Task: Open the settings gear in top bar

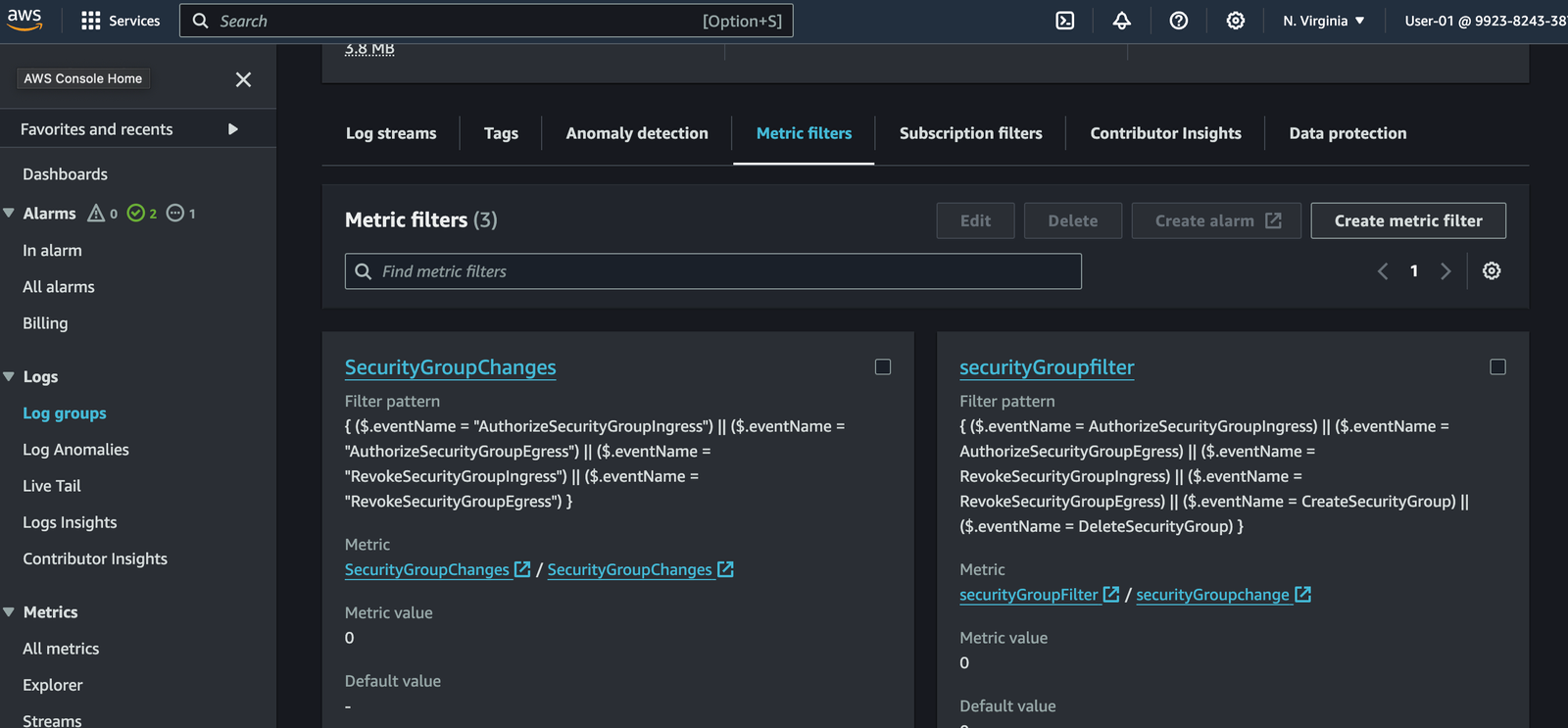Action: point(1235,21)
